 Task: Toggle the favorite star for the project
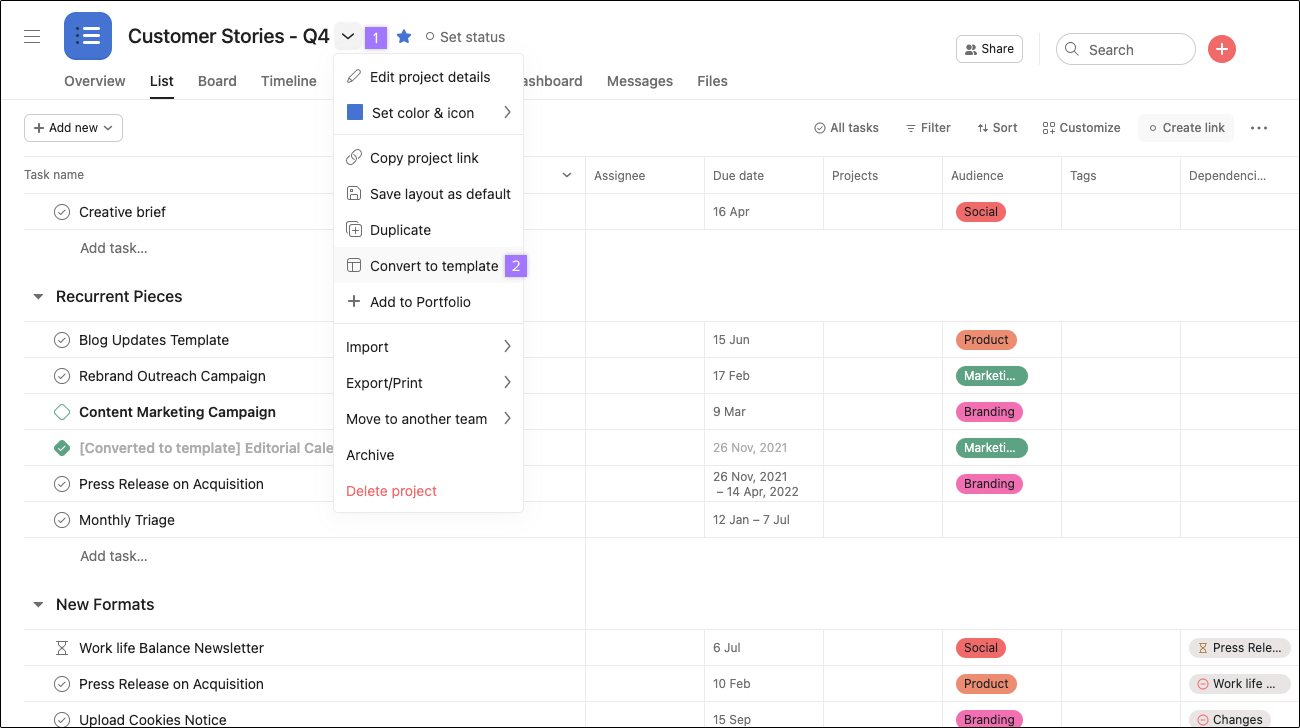coord(404,37)
